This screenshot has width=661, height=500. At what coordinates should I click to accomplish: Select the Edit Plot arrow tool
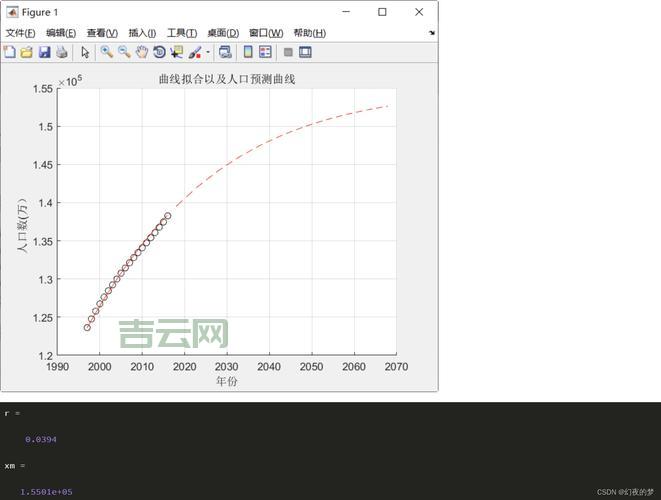coord(85,52)
